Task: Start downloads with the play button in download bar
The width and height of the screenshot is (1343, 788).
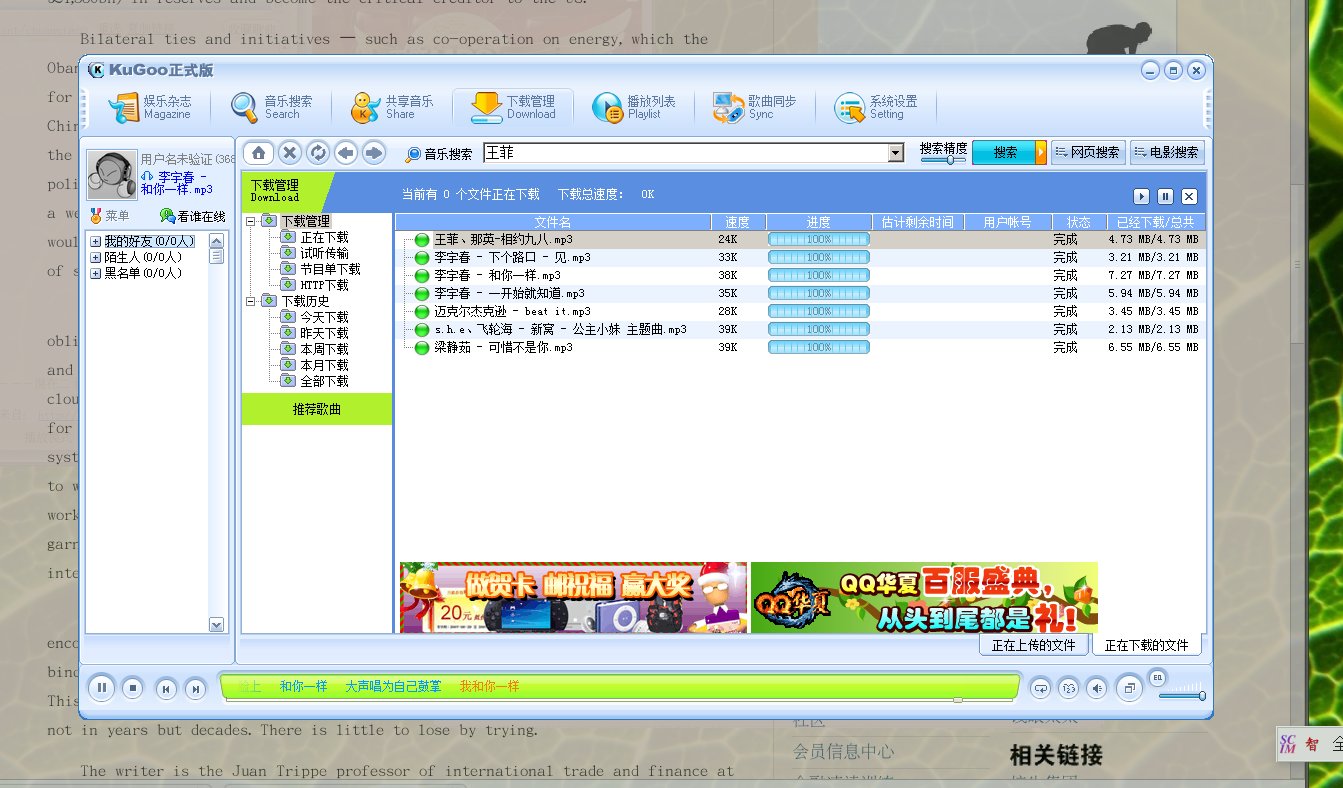Action: tap(1142, 196)
